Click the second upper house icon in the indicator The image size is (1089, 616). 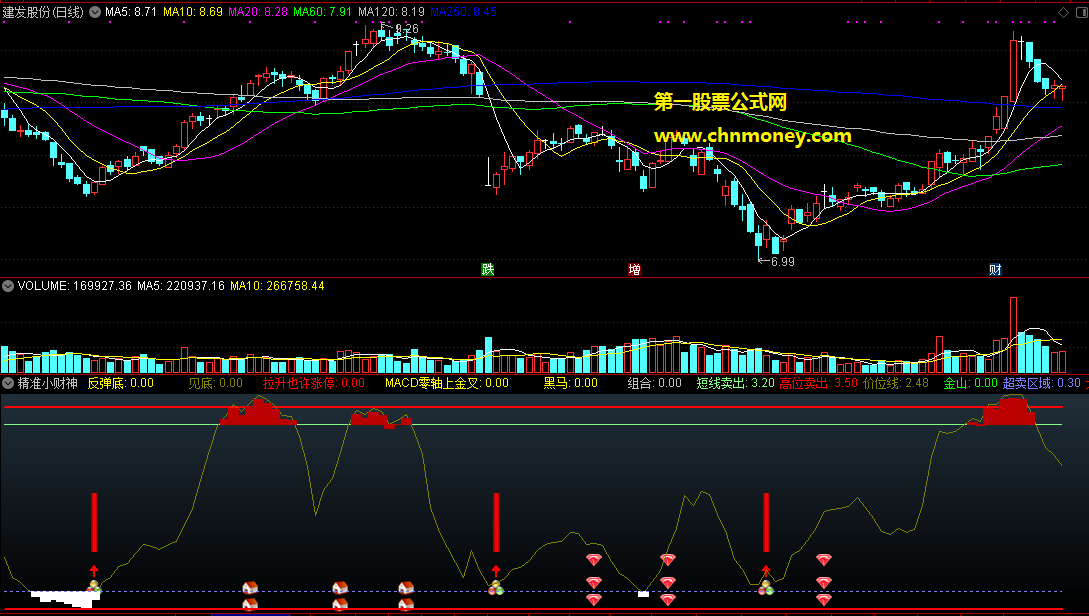click(x=340, y=588)
